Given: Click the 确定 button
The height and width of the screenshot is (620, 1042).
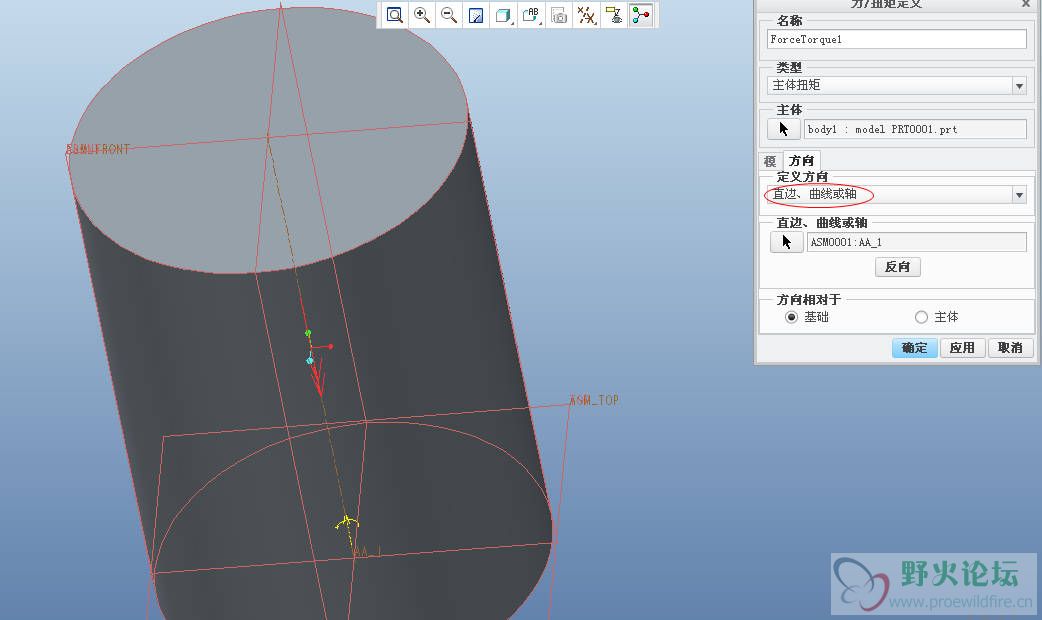Looking at the screenshot, I should pyautogui.click(x=914, y=348).
